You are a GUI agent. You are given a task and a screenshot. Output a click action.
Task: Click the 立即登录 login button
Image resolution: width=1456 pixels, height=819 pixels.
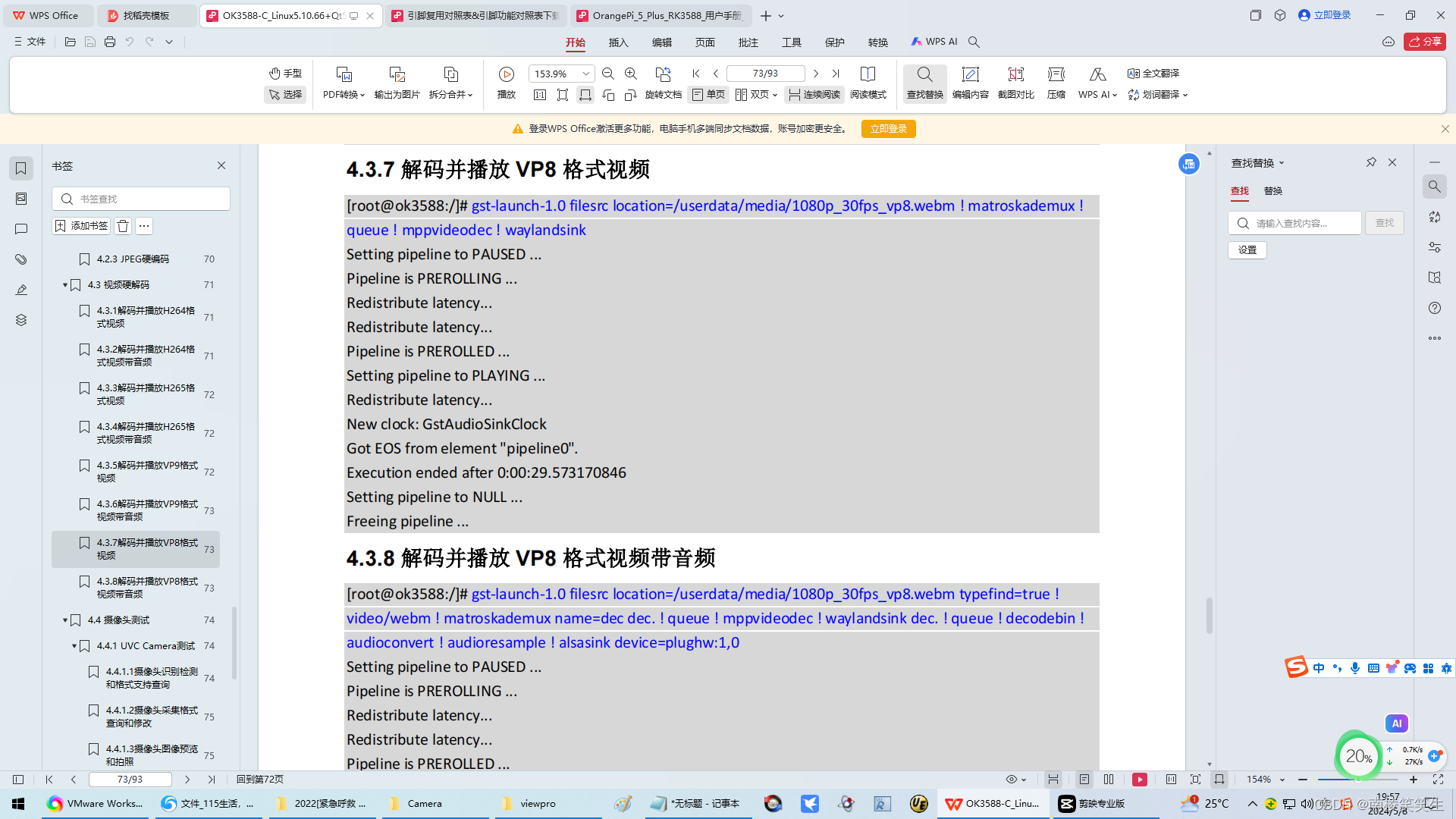pyautogui.click(x=888, y=128)
